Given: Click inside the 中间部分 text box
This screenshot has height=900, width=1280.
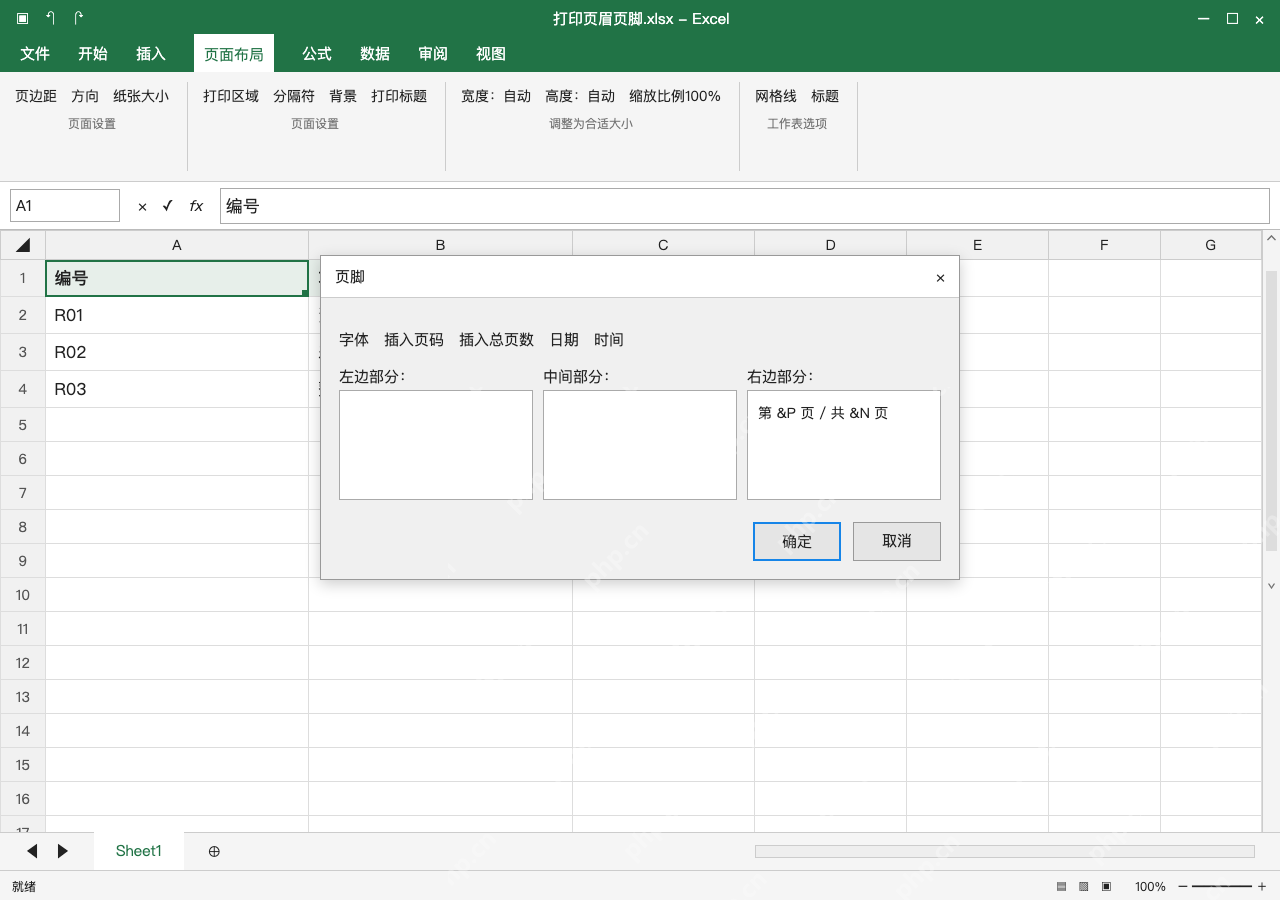Looking at the screenshot, I should [640, 445].
